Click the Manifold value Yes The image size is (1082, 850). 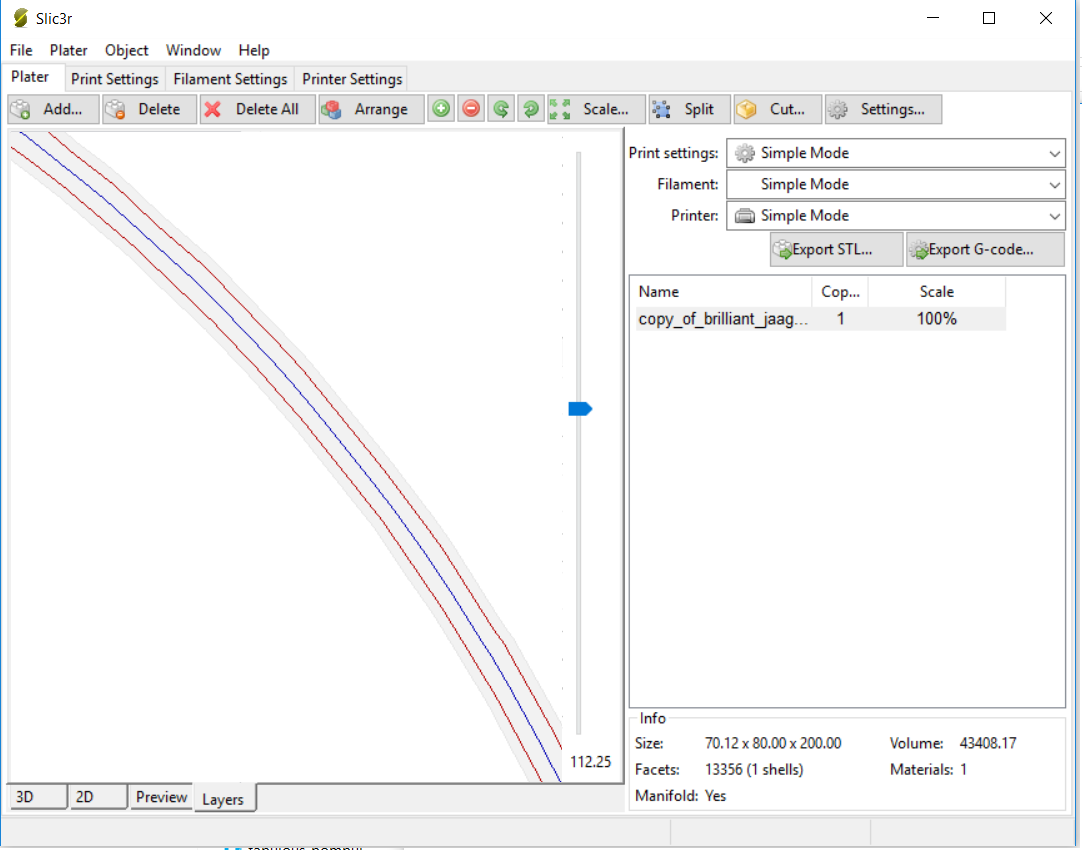click(x=716, y=795)
